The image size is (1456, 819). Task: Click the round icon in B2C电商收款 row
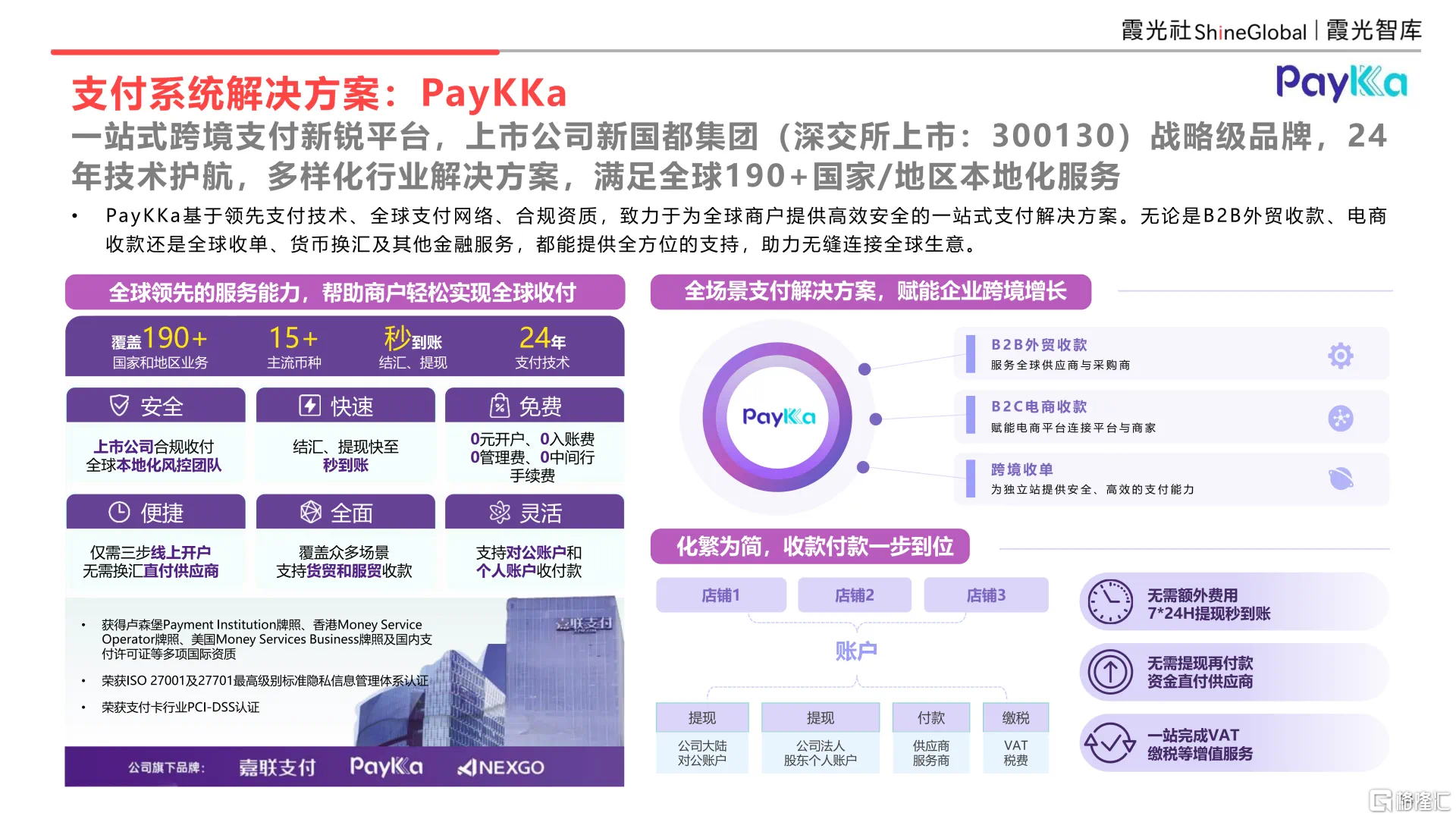click(1340, 418)
